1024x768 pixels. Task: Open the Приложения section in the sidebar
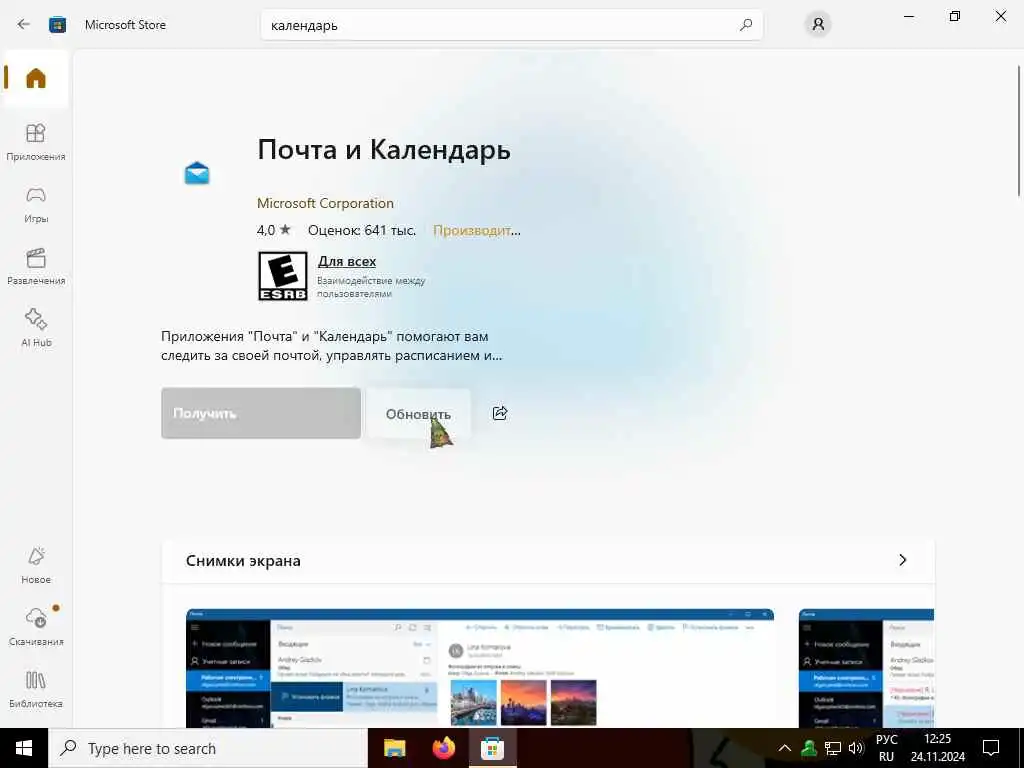[x=35, y=142]
